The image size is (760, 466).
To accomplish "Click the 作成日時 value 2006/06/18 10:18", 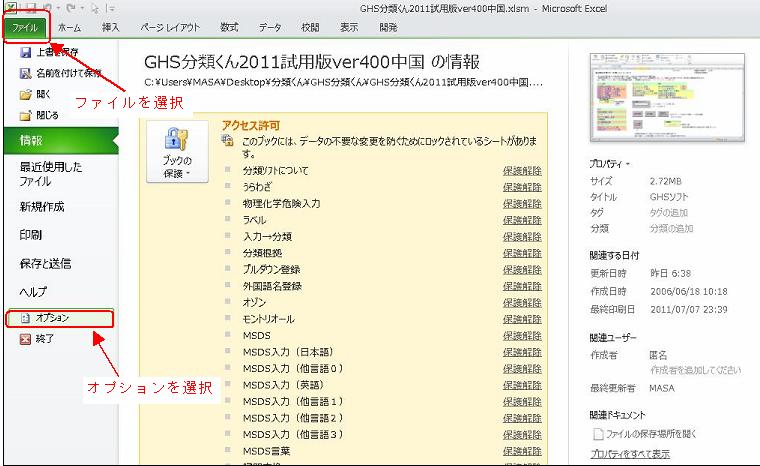I will [x=689, y=291].
